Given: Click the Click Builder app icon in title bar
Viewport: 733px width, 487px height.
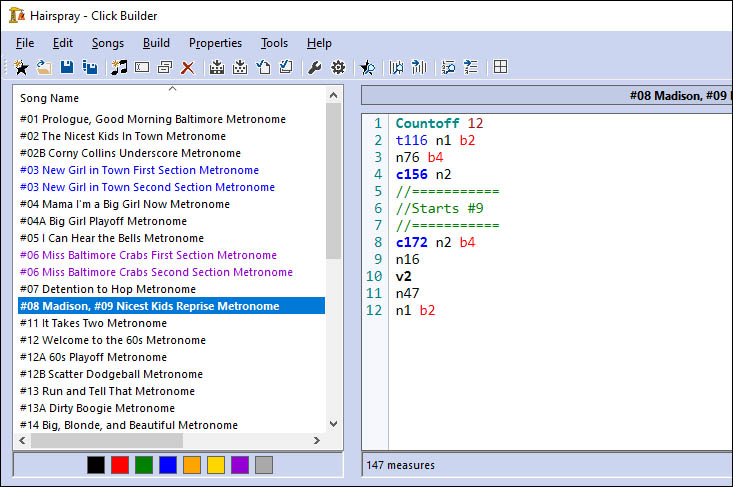Looking at the screenshot, I should [x=17, y=15].
